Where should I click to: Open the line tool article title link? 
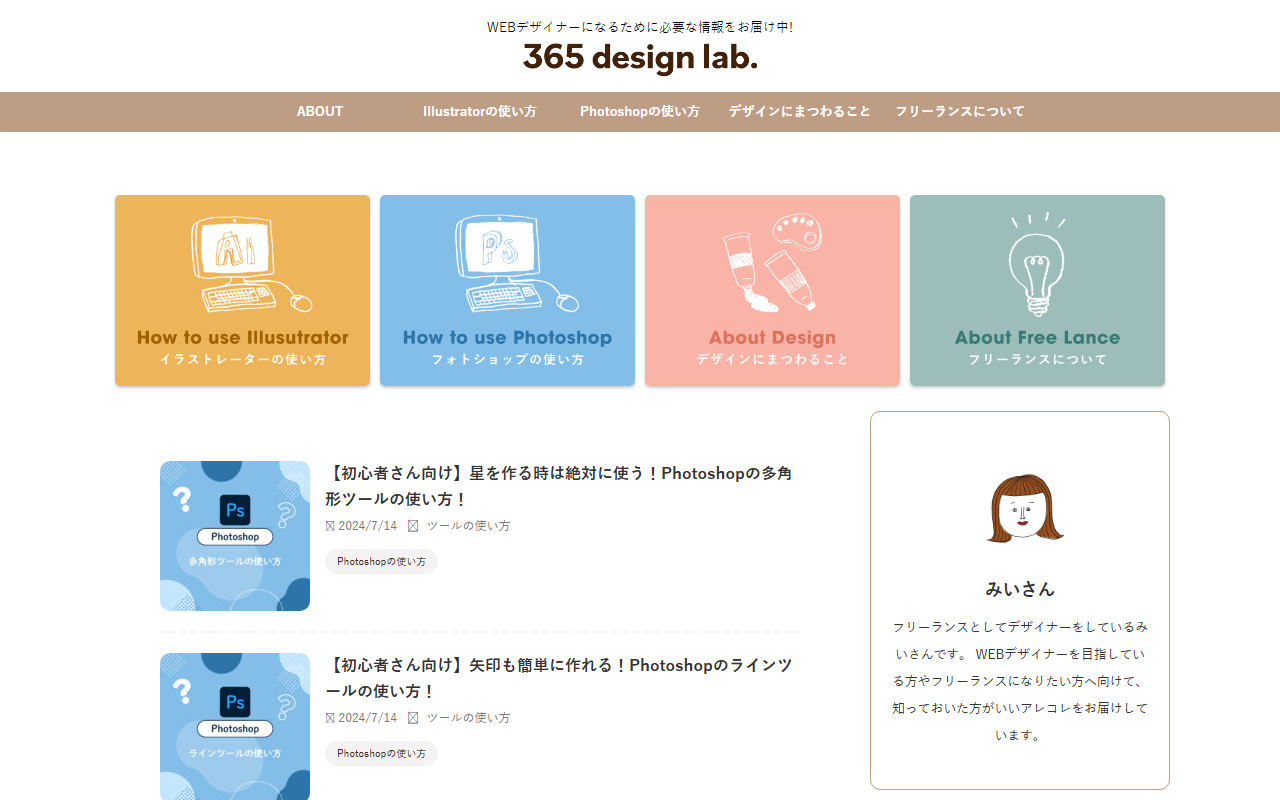pos(558,677)
